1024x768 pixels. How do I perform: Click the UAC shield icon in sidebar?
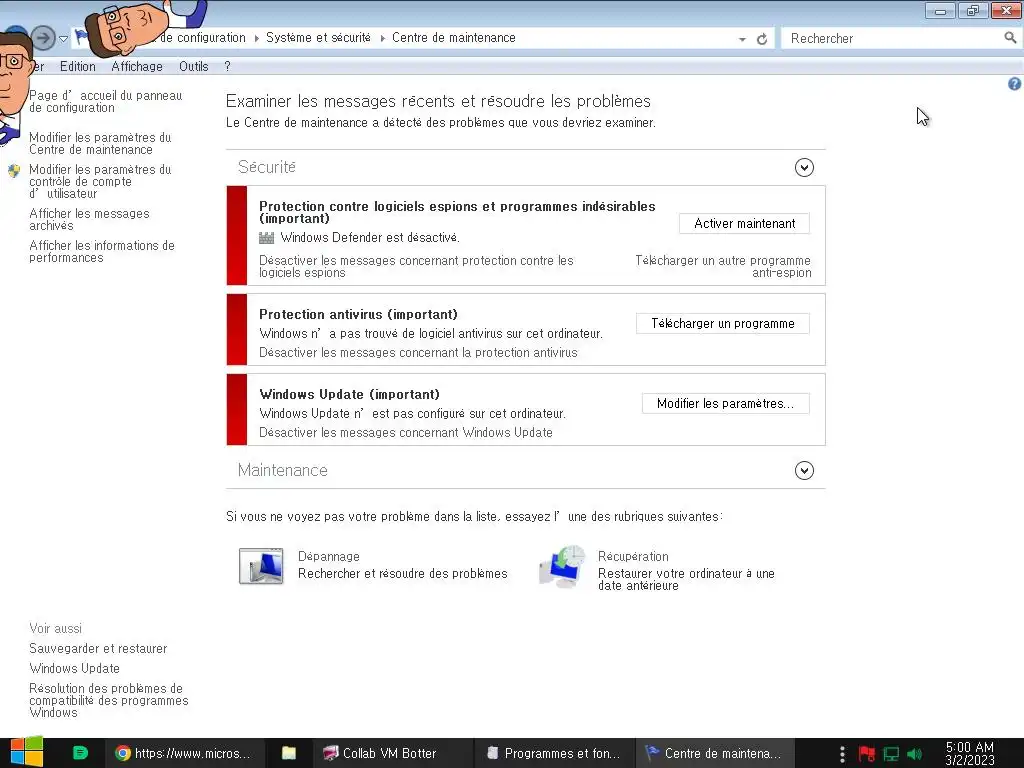pyautogui.click(x=14, y=171)
